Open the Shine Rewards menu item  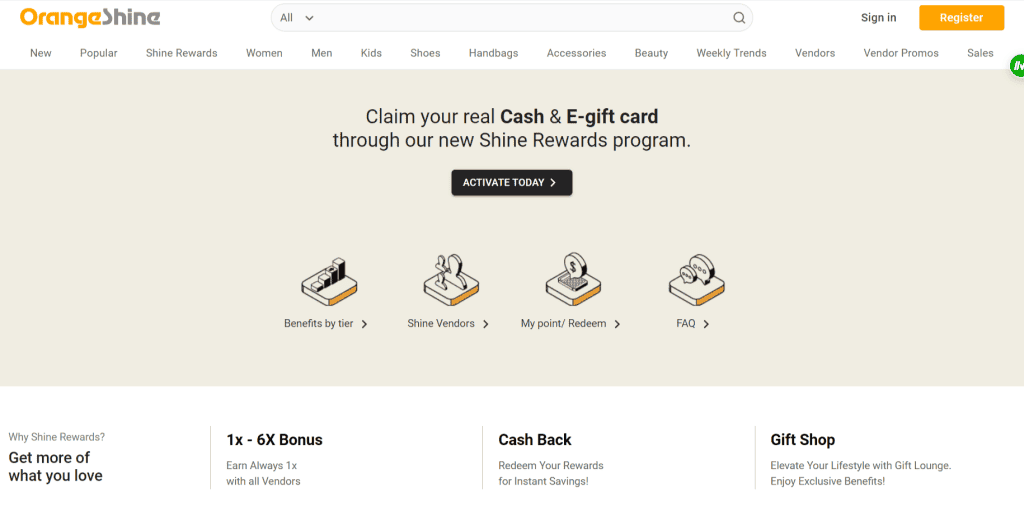(182, 53)
